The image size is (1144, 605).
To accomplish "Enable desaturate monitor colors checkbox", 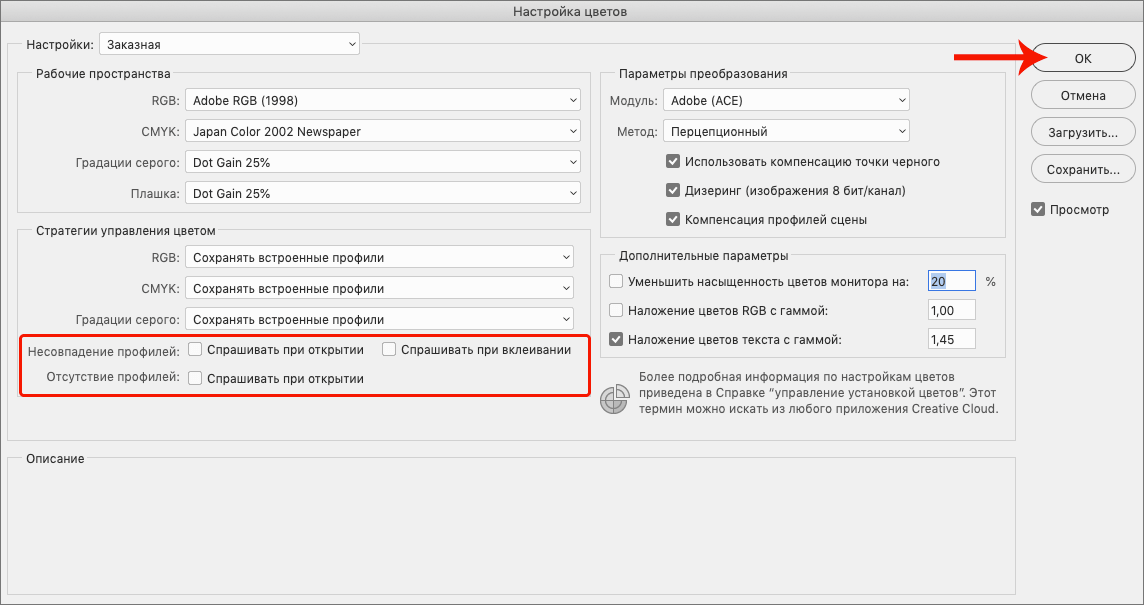I will pos(616,282).
